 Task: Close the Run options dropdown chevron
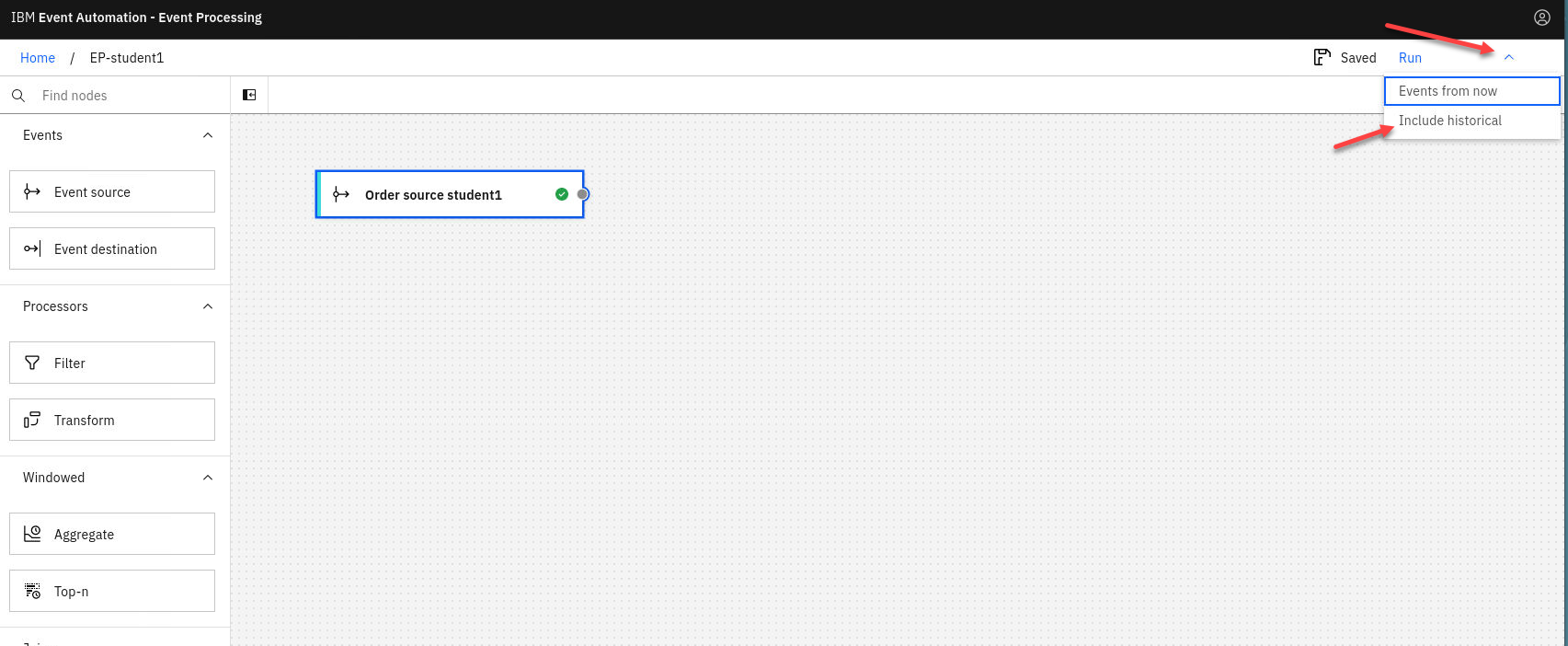pyautogui.click(x=1509, y=57)
